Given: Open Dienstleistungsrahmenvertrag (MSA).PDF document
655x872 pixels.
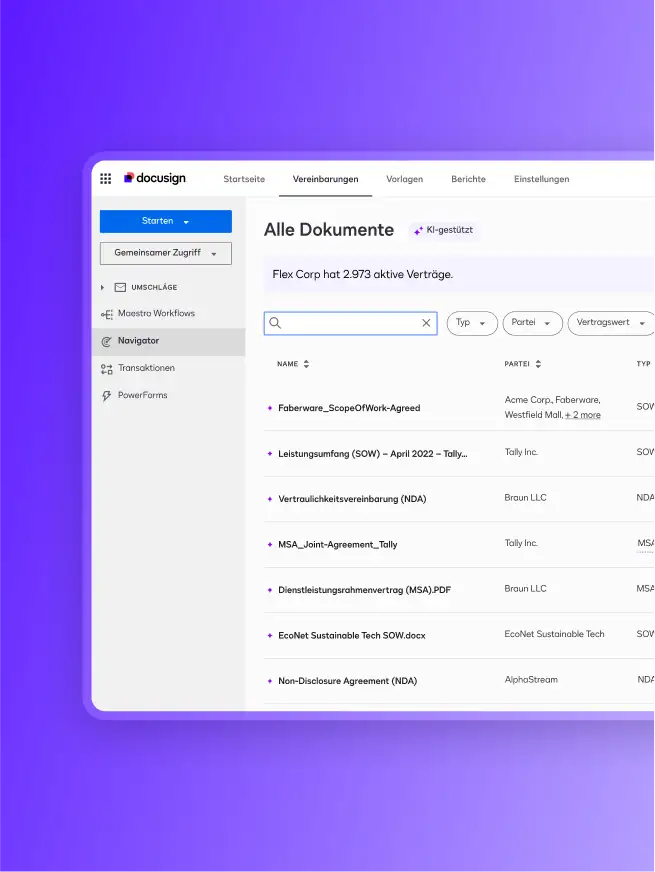Looking at the screenshot, I should (x=364, y=590).
